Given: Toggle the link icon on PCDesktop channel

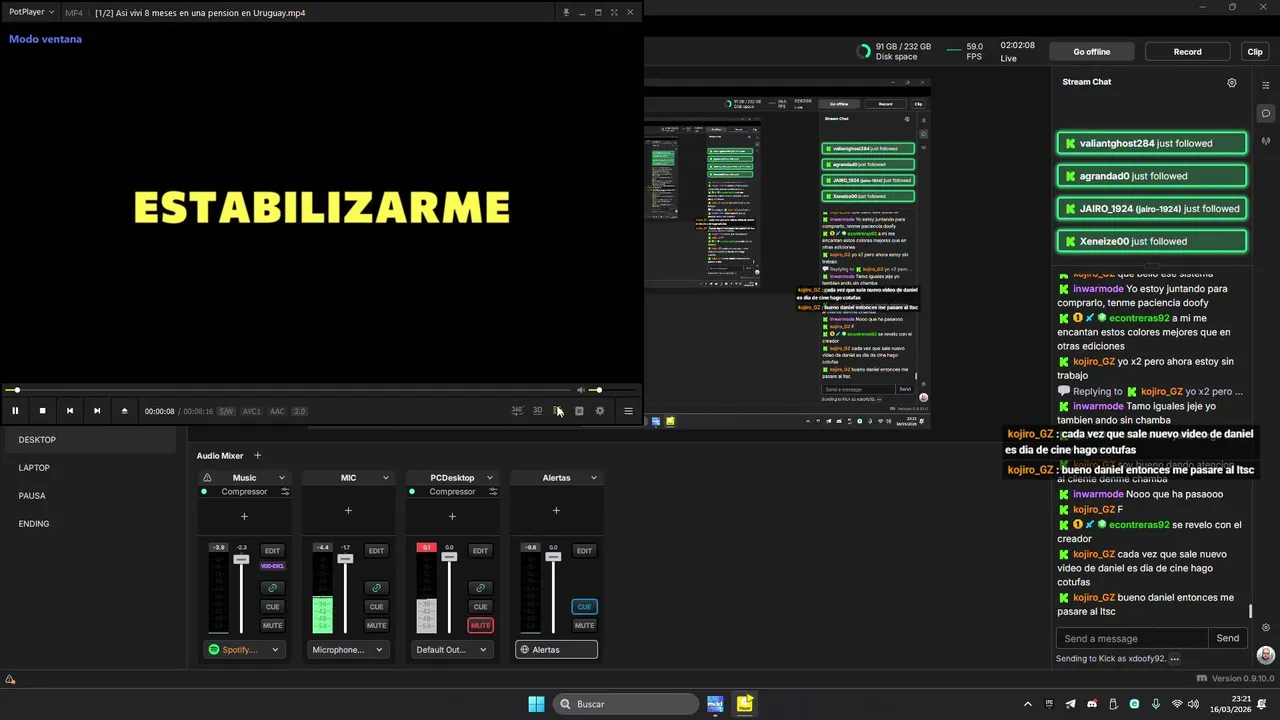Looking at the screenshot, I should [480, 588].
